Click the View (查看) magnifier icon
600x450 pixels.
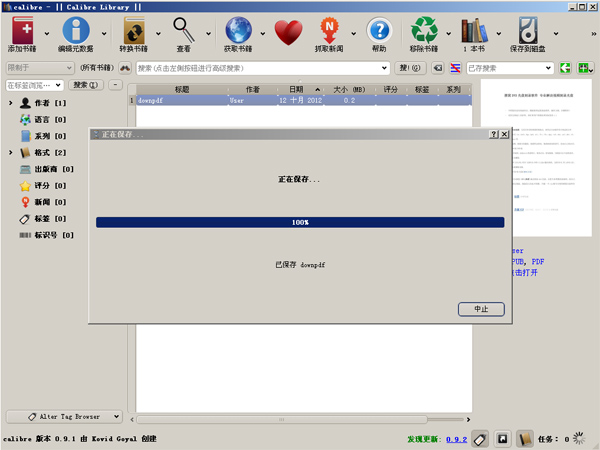[x=184, y=31]
